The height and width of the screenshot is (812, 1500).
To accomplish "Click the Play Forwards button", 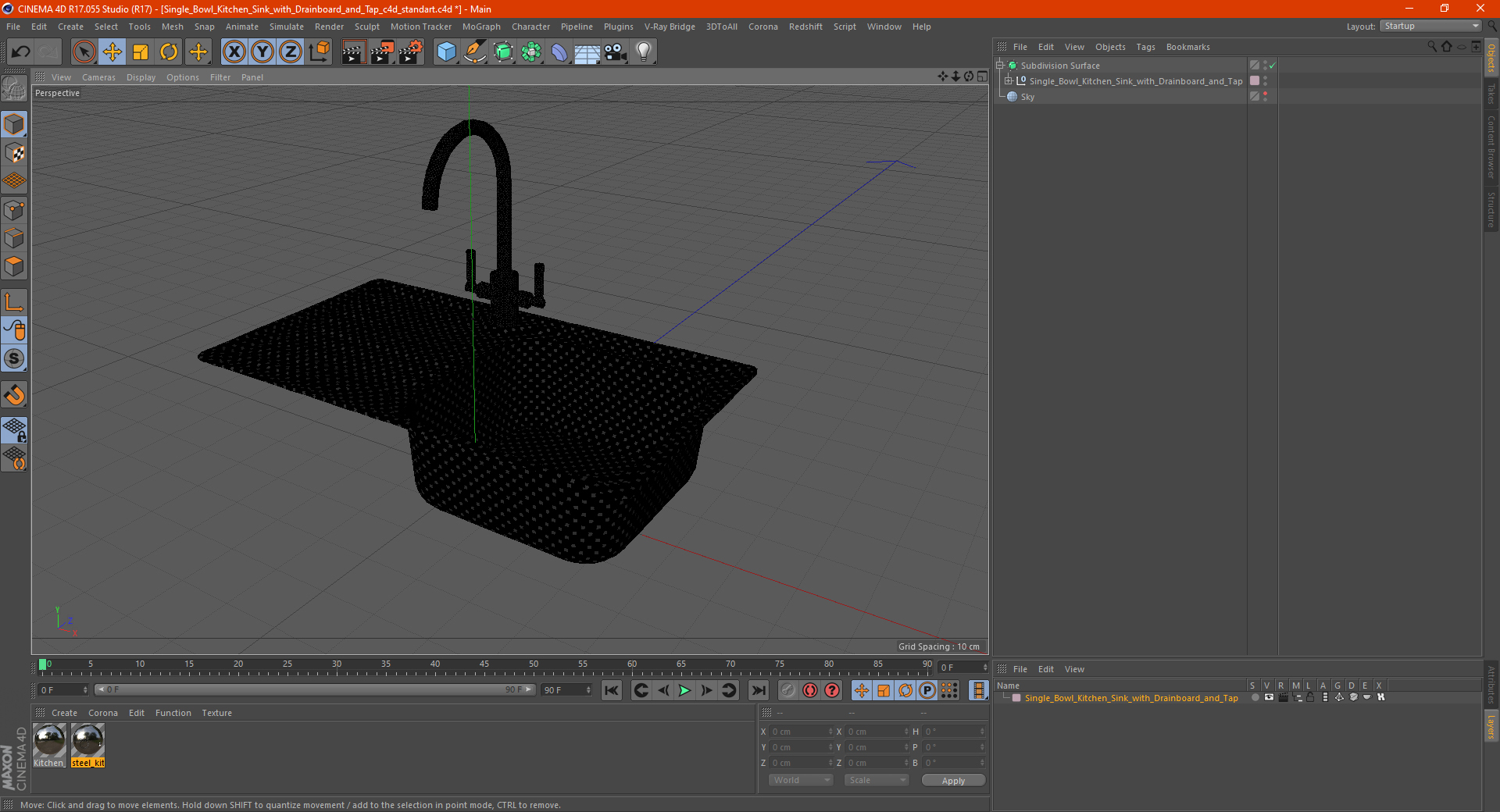I will click(684, 690).
